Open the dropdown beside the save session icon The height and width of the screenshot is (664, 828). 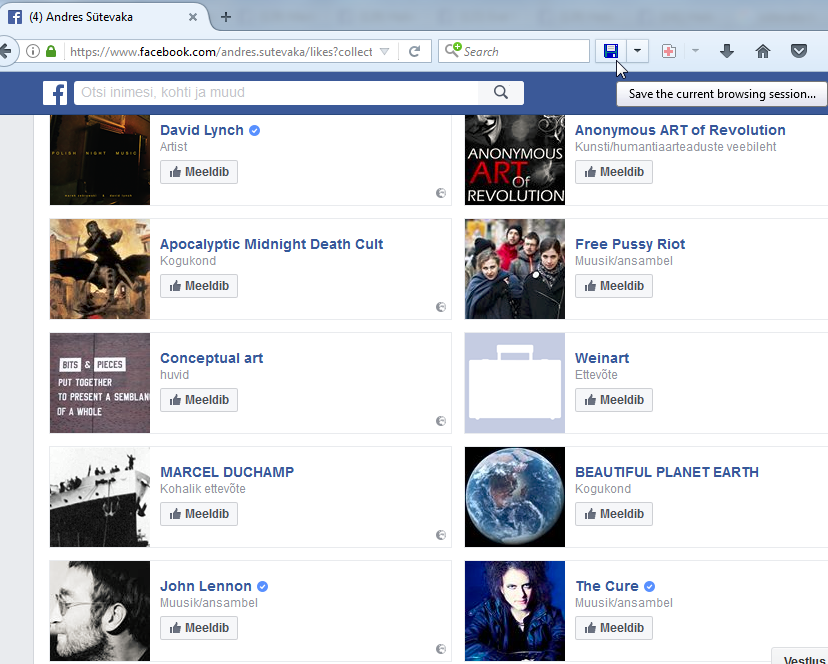coord(637,51)
